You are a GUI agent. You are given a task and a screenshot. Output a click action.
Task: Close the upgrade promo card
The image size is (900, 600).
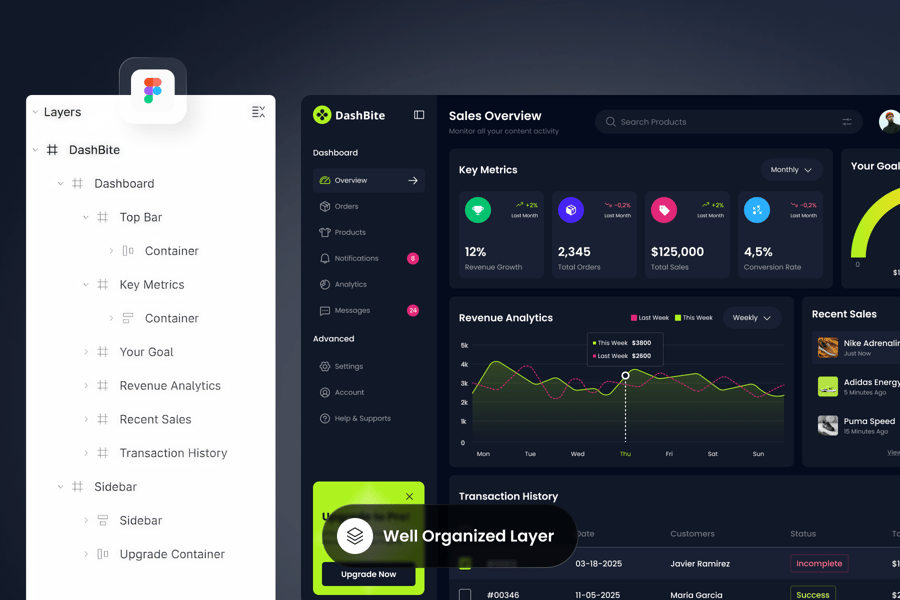(409, 496)
